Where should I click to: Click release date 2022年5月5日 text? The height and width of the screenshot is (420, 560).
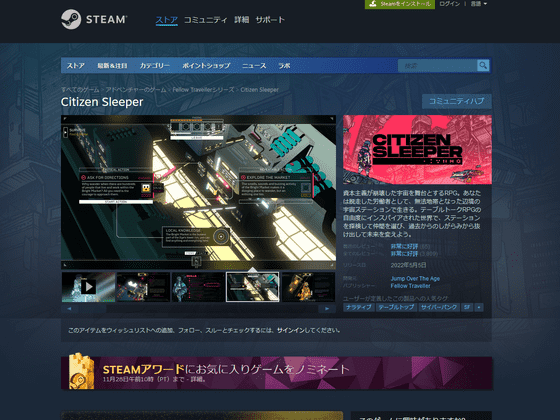(x=408, y=265)
